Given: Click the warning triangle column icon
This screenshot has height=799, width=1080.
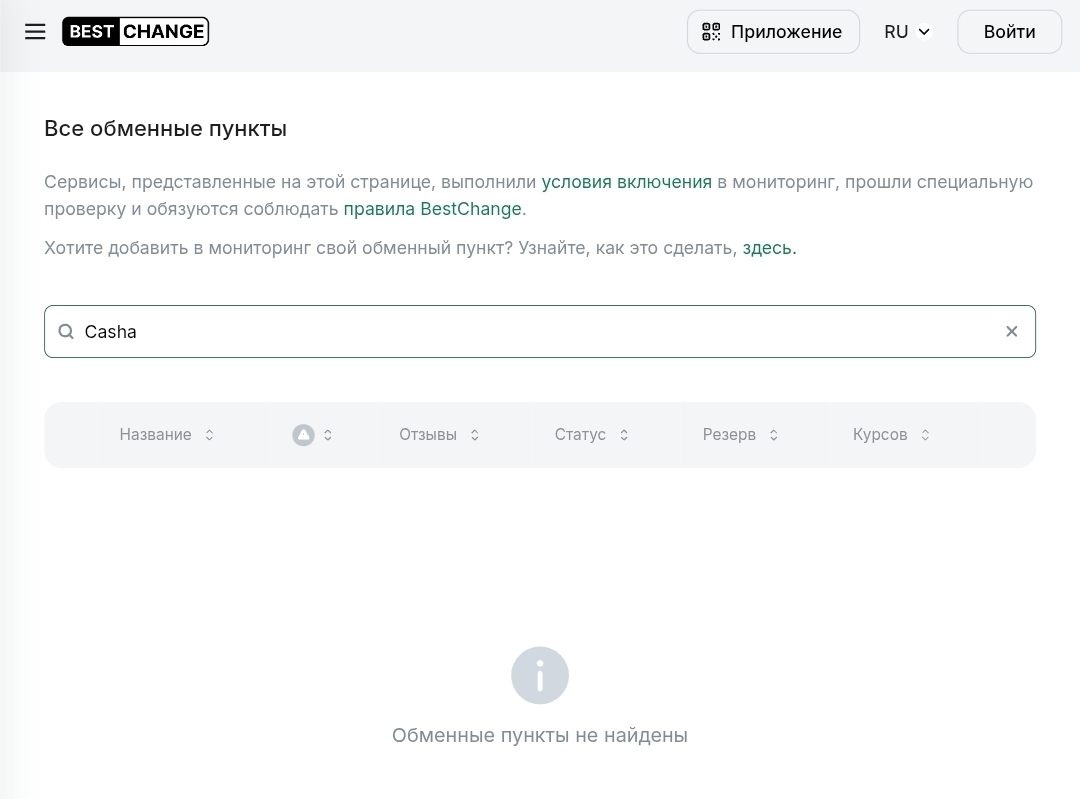Looking at the screenshot, I should (303, 435).
